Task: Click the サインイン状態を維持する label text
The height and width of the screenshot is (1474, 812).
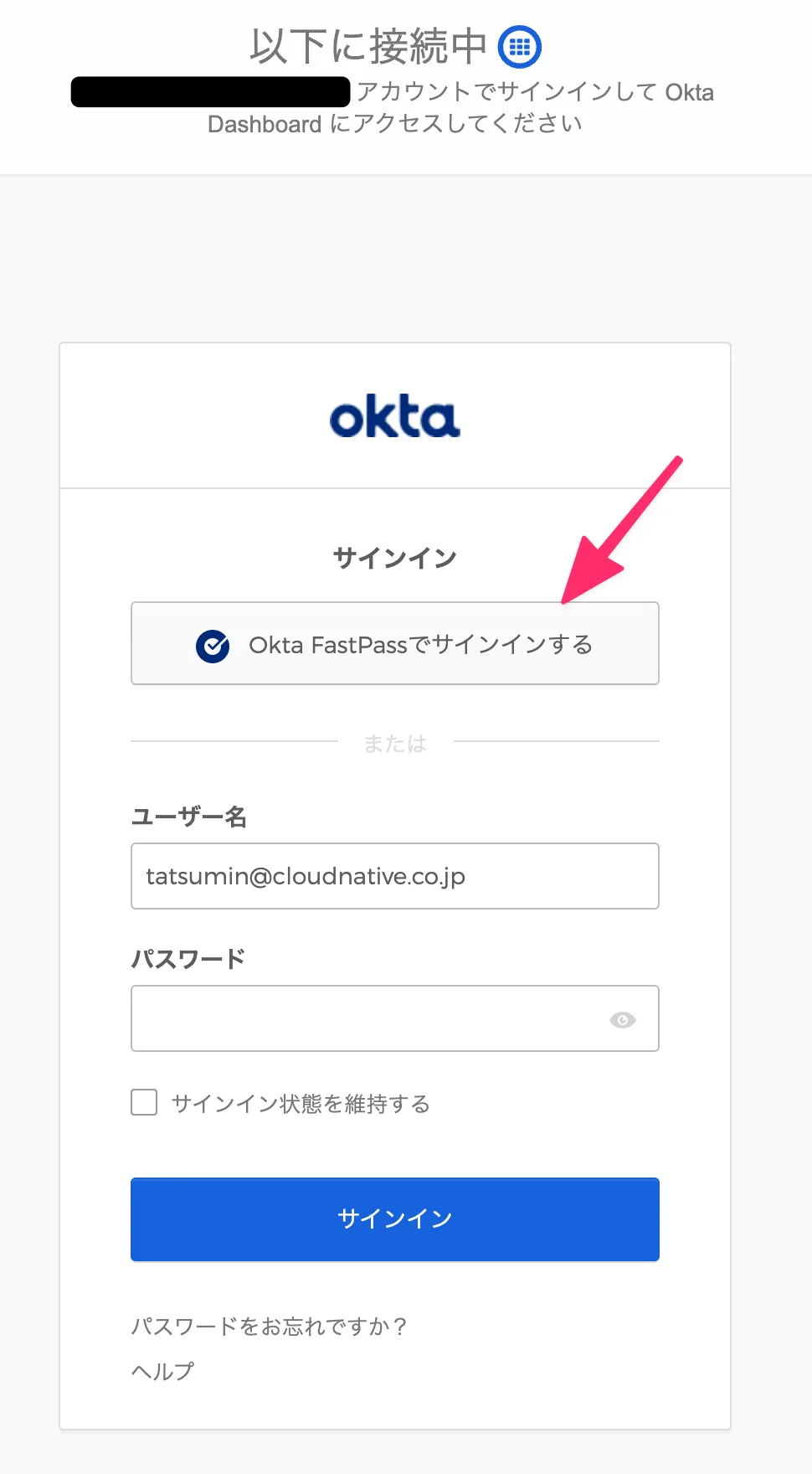Action: pos(301,1104)
